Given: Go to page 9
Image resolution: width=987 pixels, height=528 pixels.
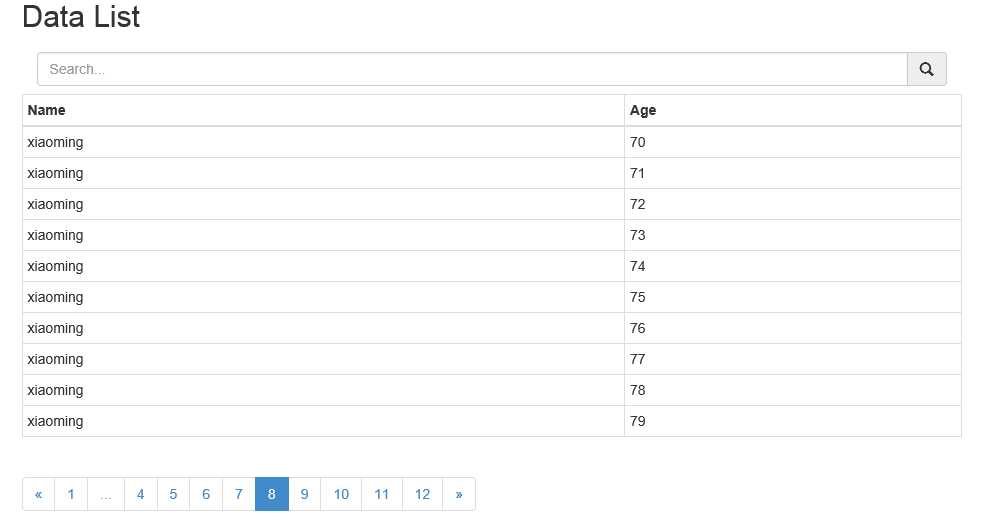Looking at the screenshot, I should 304,494.
